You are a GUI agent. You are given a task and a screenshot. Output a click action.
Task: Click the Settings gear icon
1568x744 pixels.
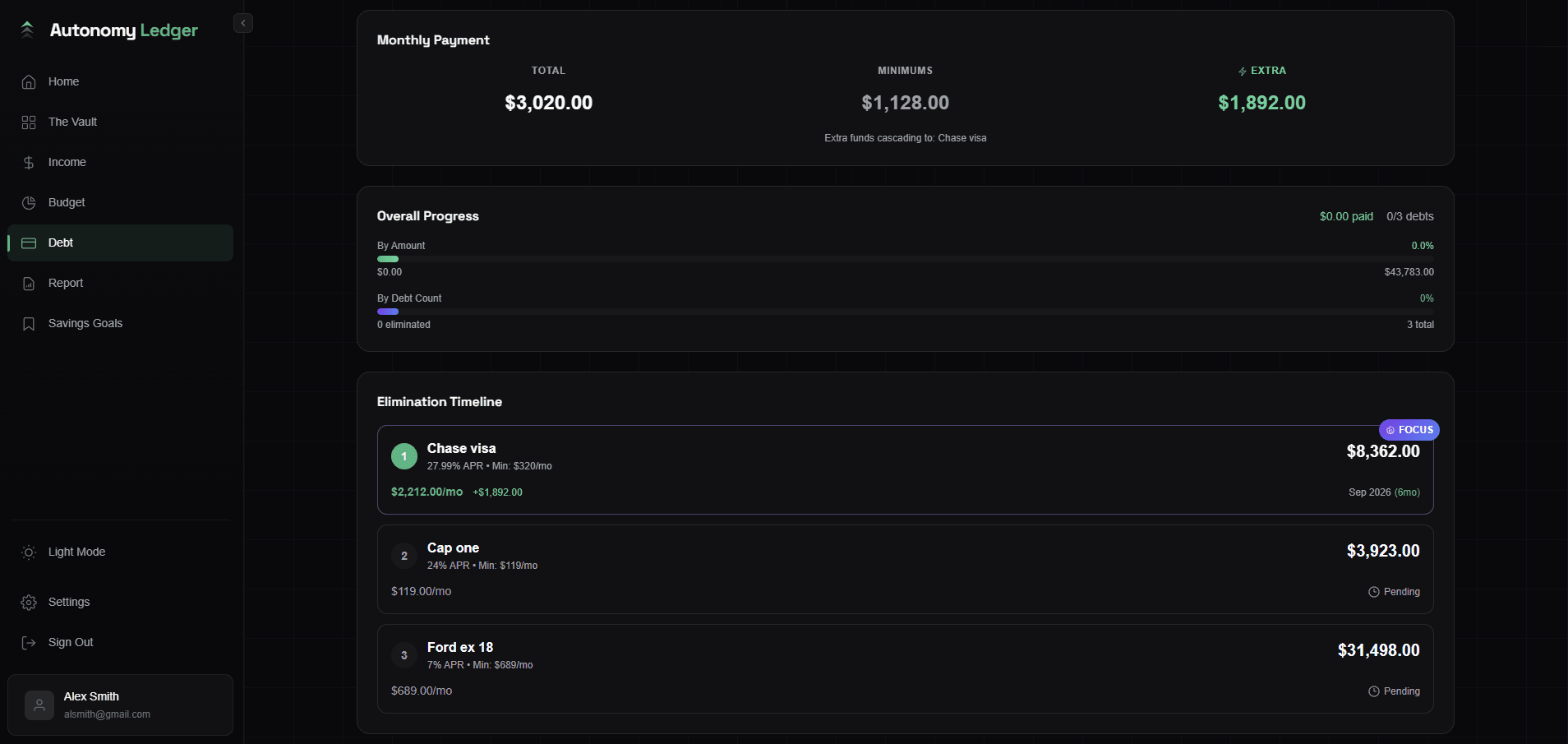pyautogui.click(x=29, y=603)
